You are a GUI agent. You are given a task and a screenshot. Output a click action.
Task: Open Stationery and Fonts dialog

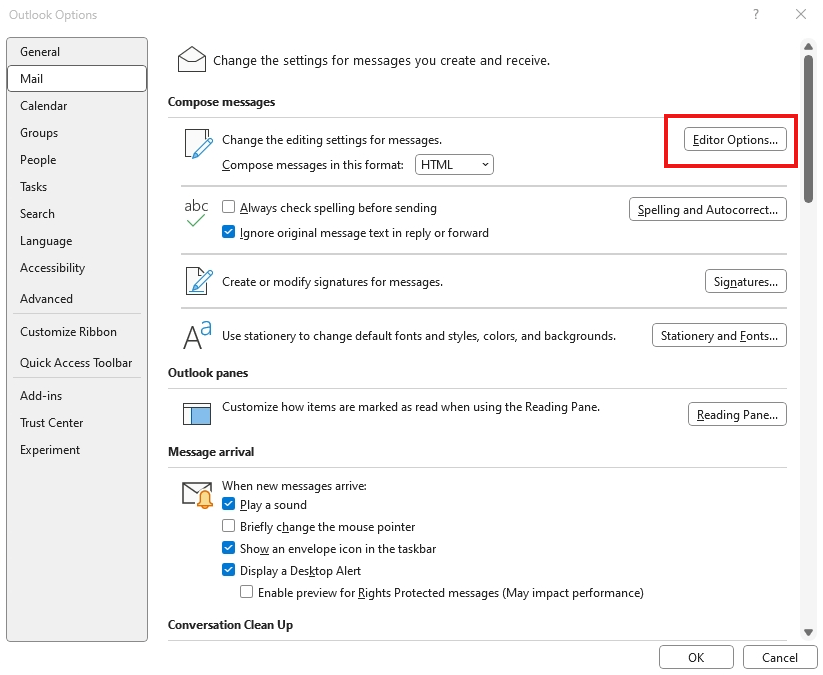pyautogui.click(x=719, y=335)
